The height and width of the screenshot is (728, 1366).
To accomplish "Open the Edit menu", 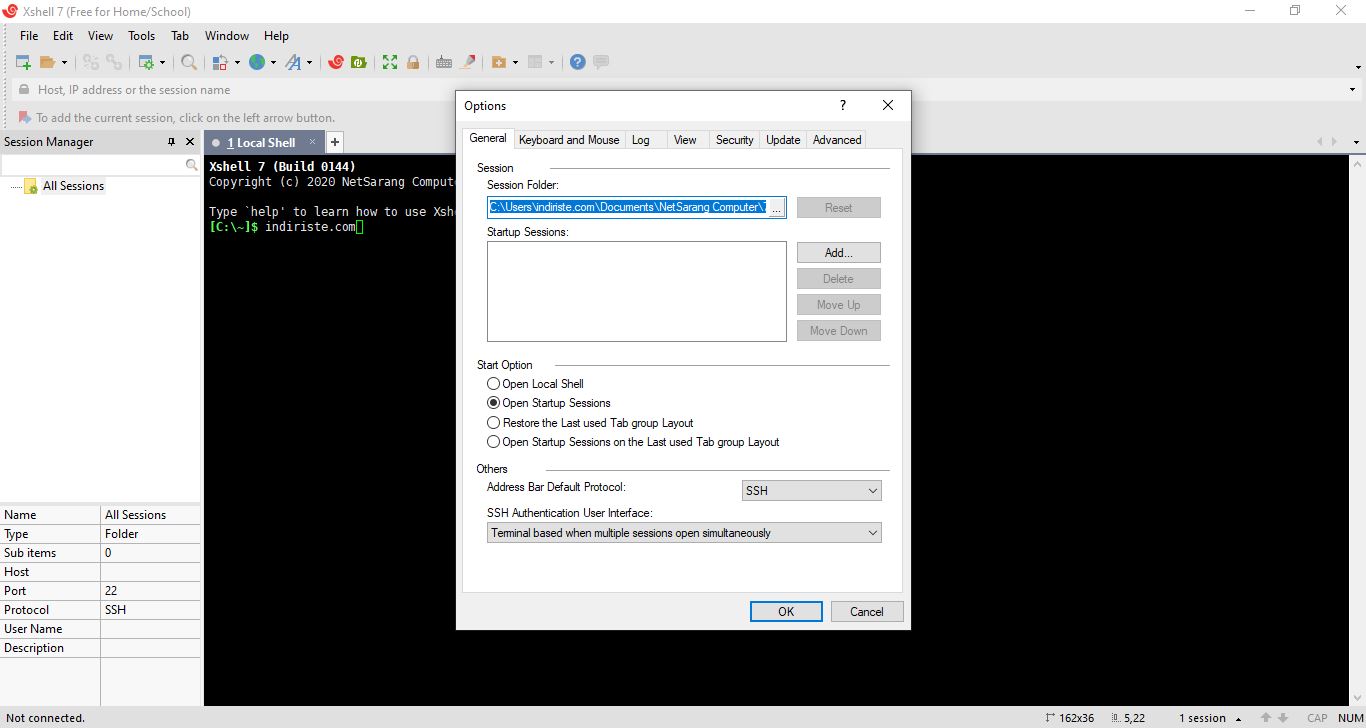I will point(63,36).
